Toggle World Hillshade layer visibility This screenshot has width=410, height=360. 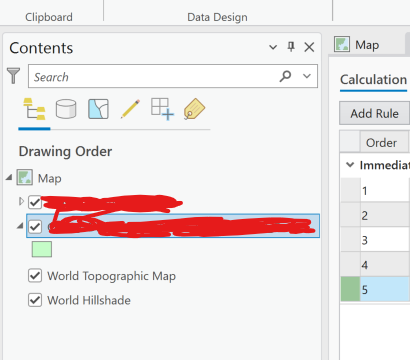35,300
